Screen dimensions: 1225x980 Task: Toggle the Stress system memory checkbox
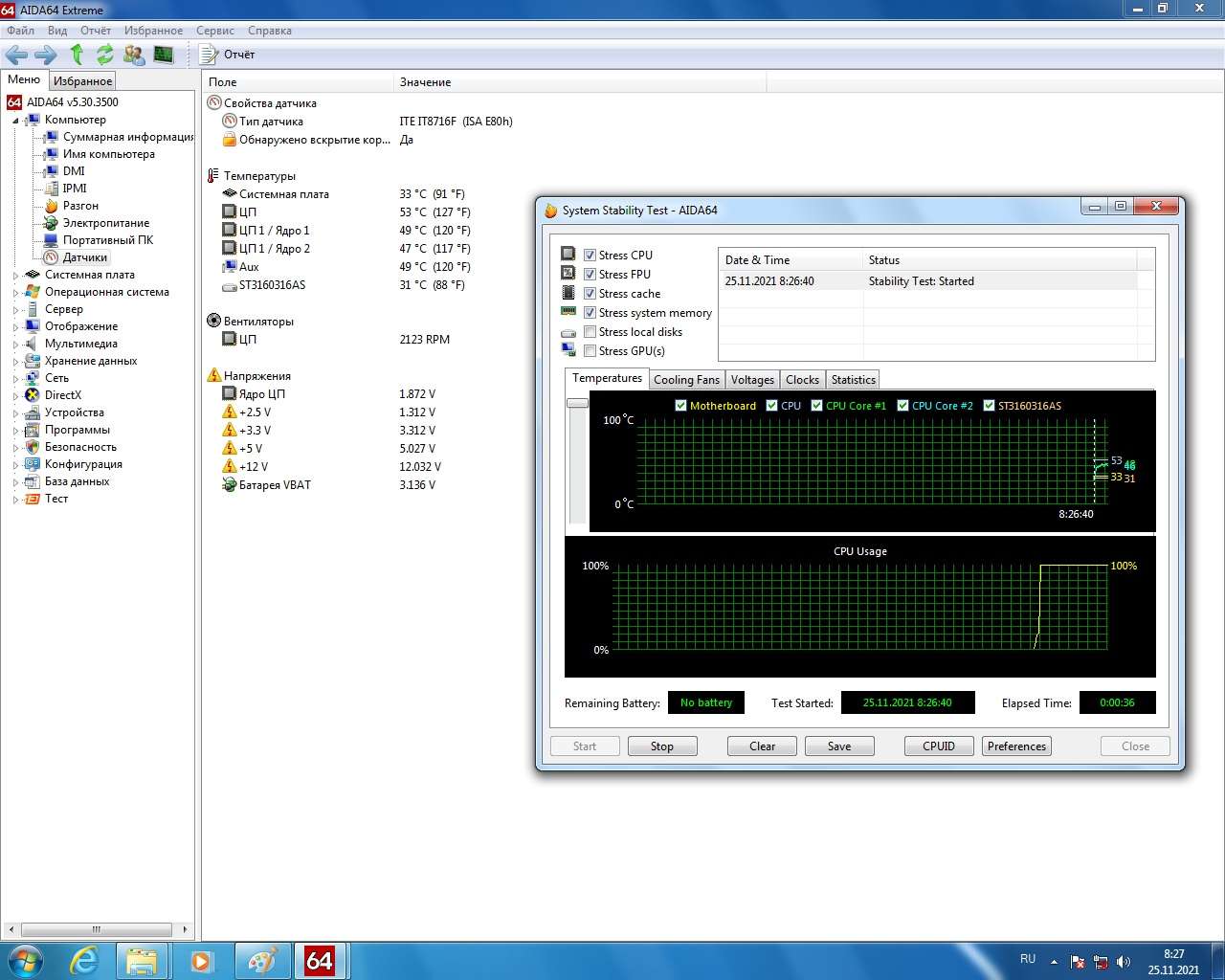point(590,313)
